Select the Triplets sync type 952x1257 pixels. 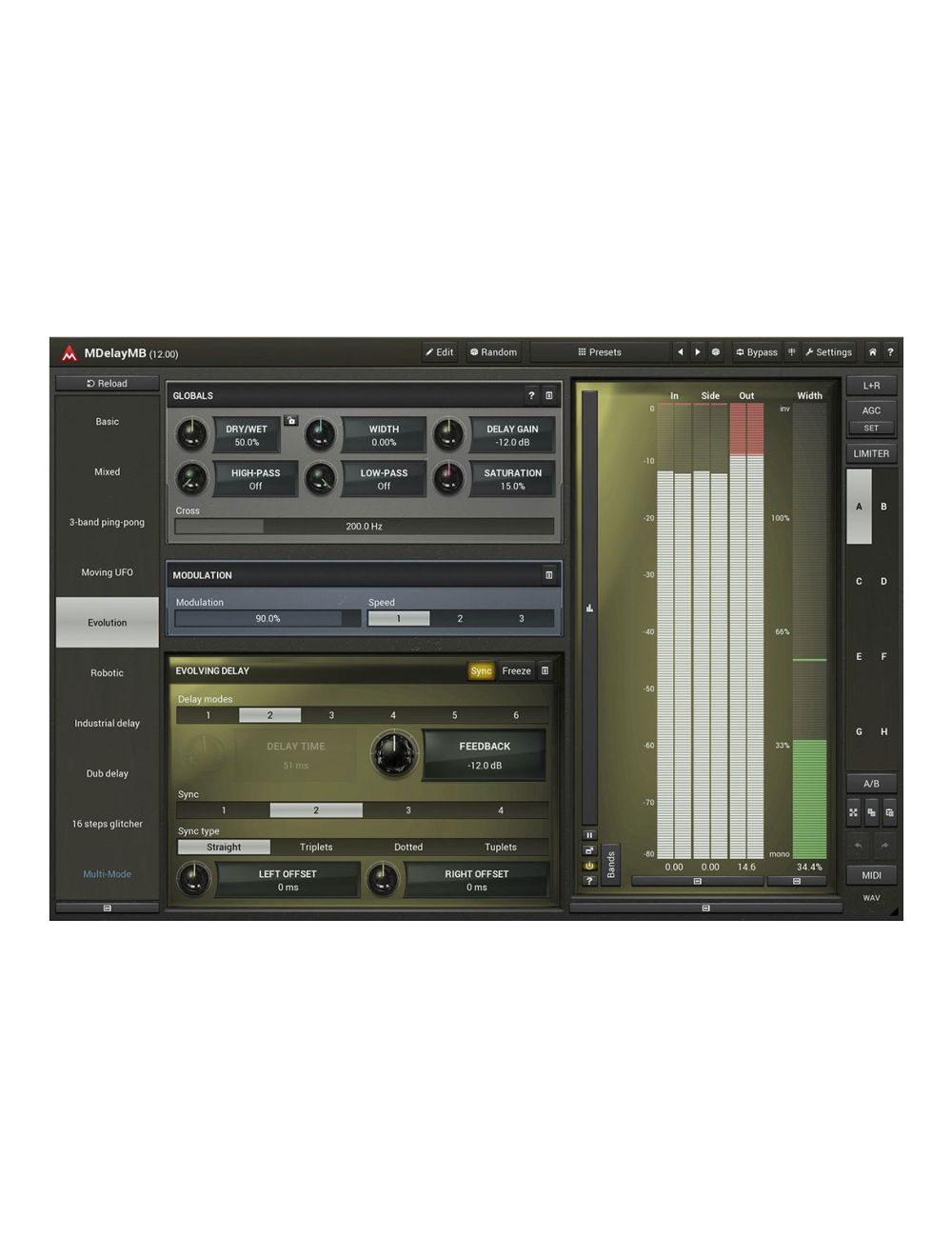[x=316, y=848]
